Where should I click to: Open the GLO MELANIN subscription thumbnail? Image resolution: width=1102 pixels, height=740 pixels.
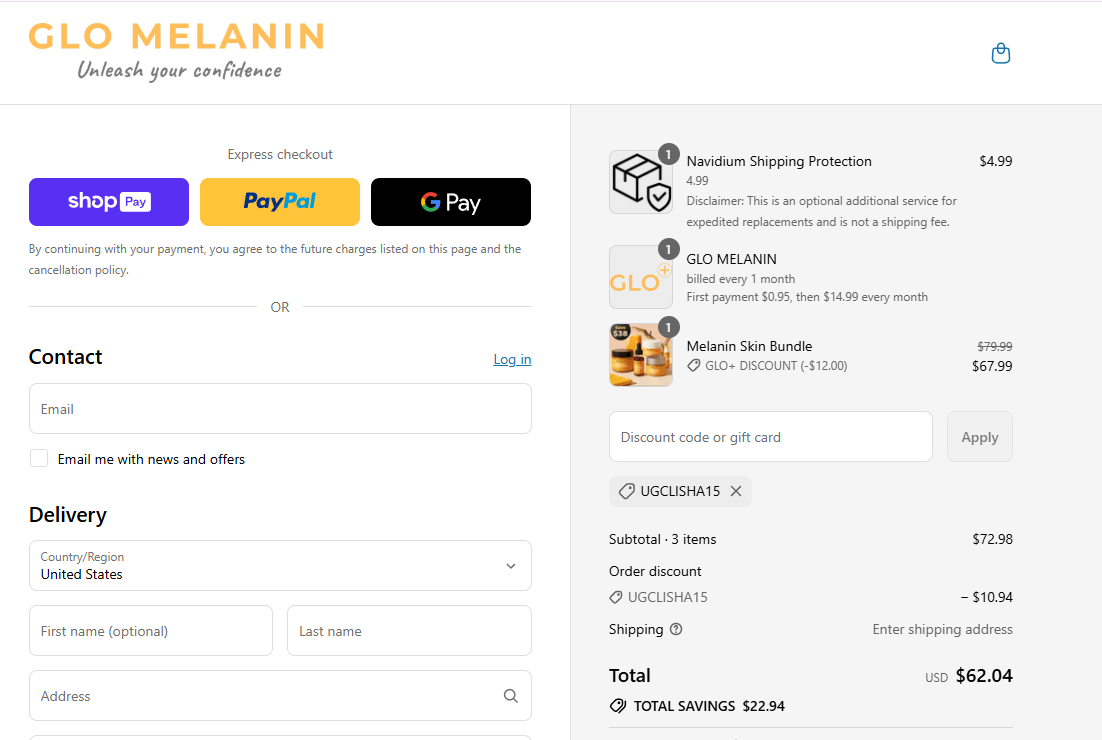coord(640,277)
